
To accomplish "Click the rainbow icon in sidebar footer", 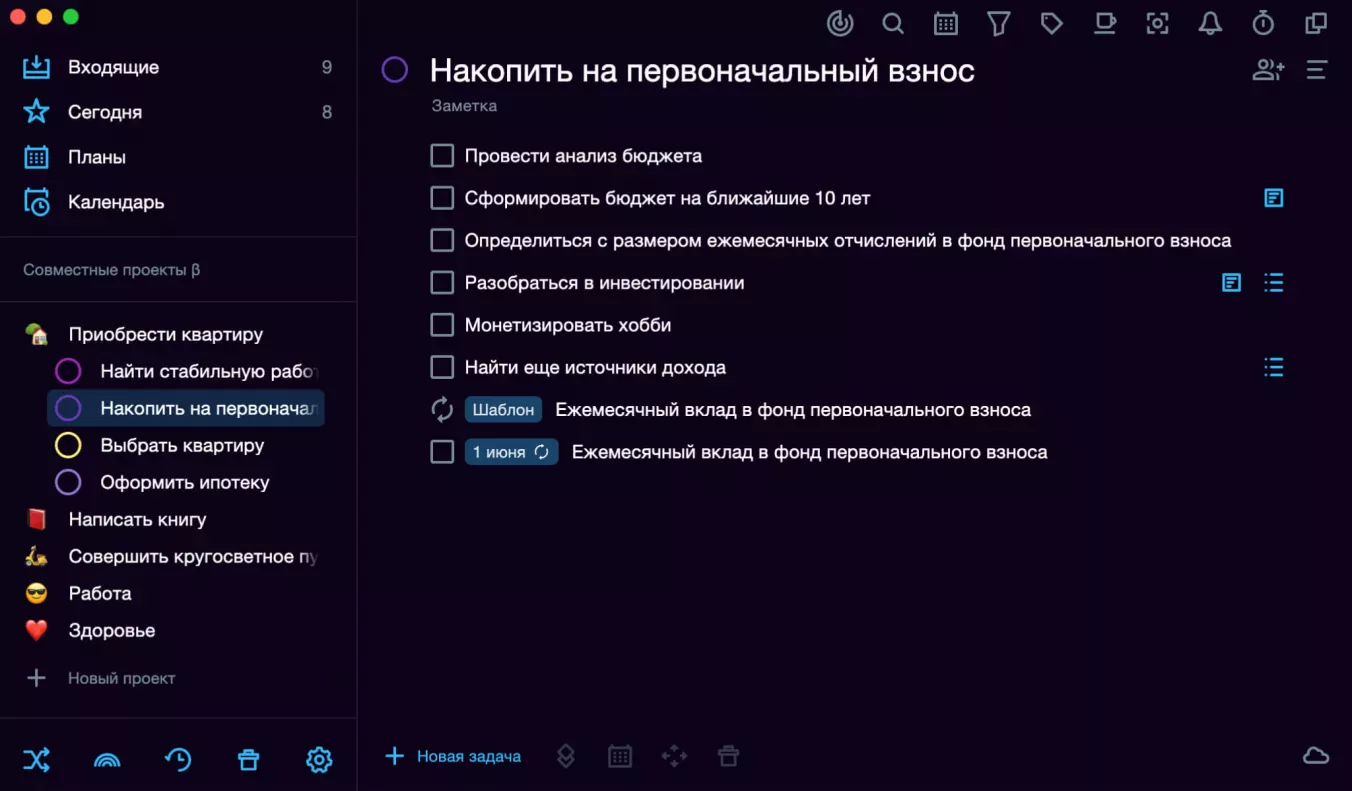I will 107,761.
